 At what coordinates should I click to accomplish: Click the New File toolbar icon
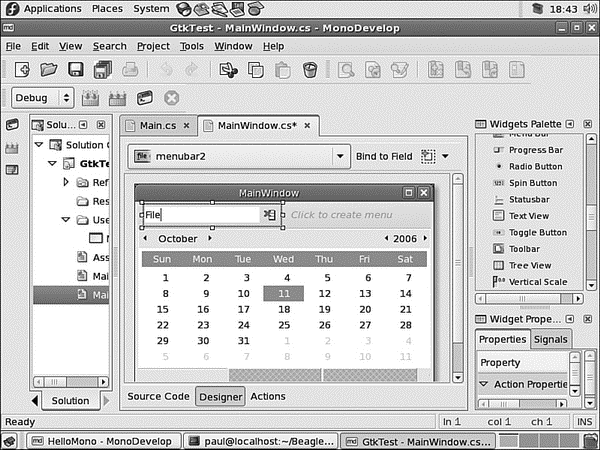point(21,70)
